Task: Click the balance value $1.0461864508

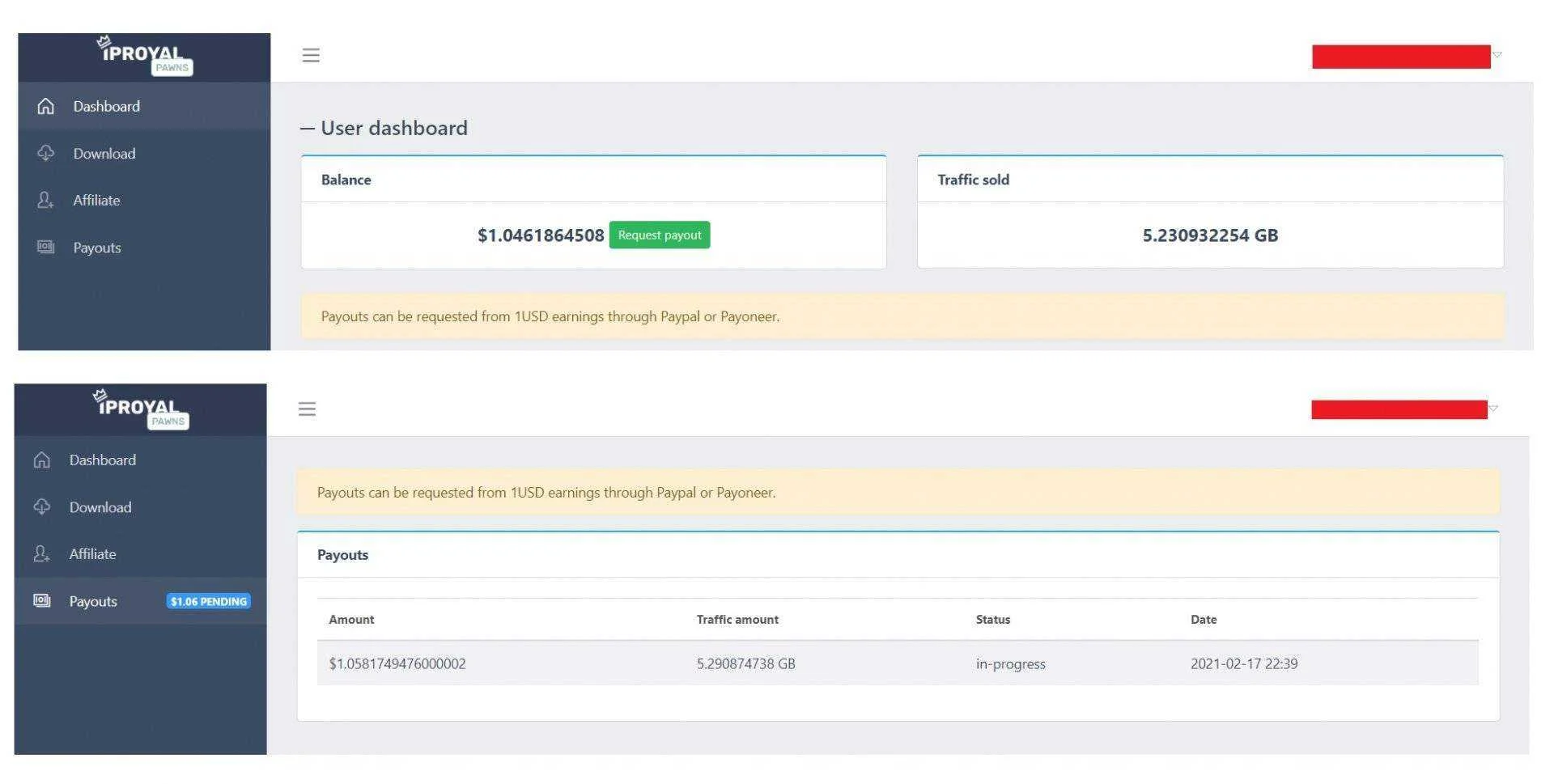Action: [541, 235]
